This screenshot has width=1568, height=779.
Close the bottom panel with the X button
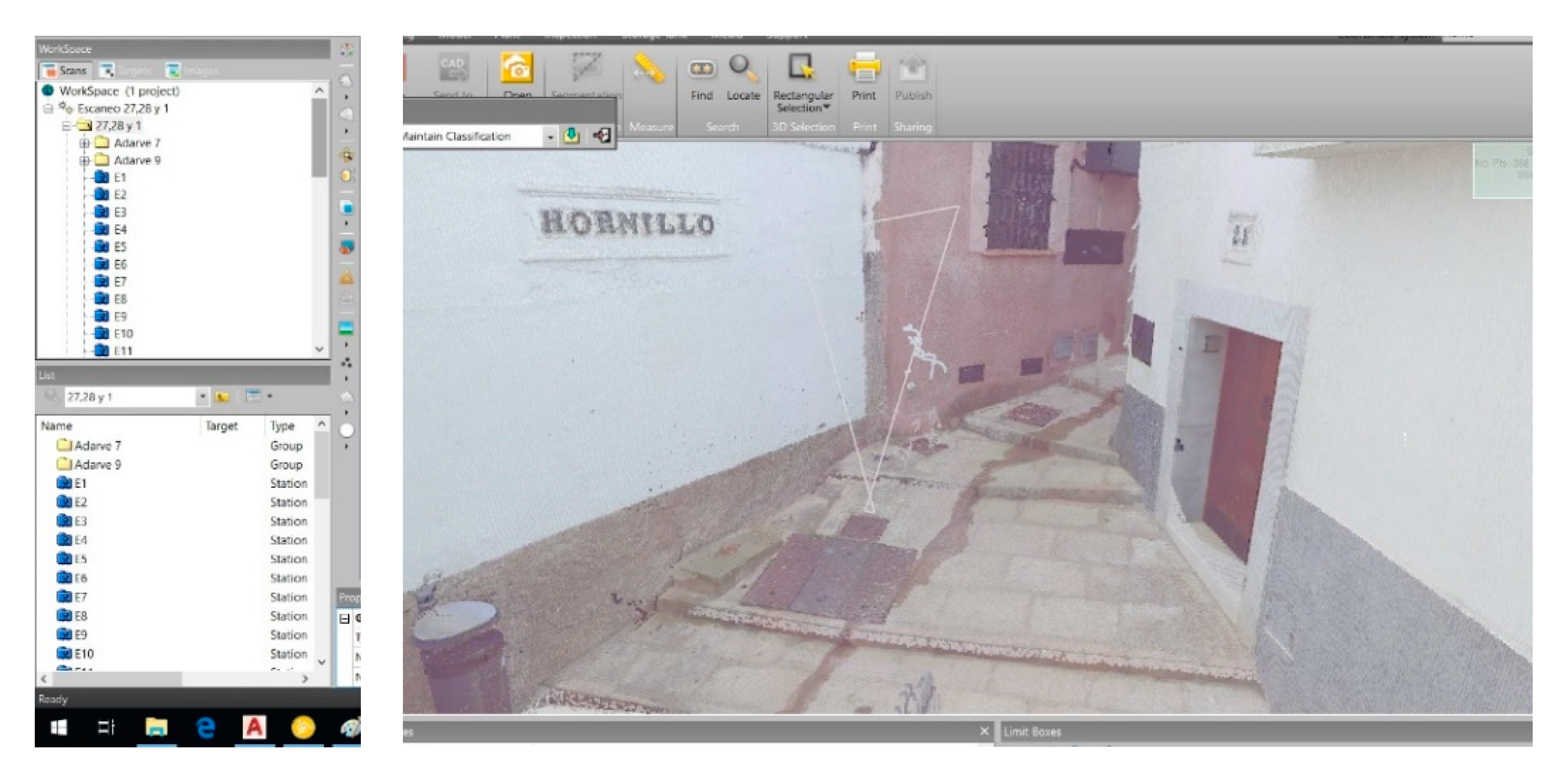click(984, 731)
